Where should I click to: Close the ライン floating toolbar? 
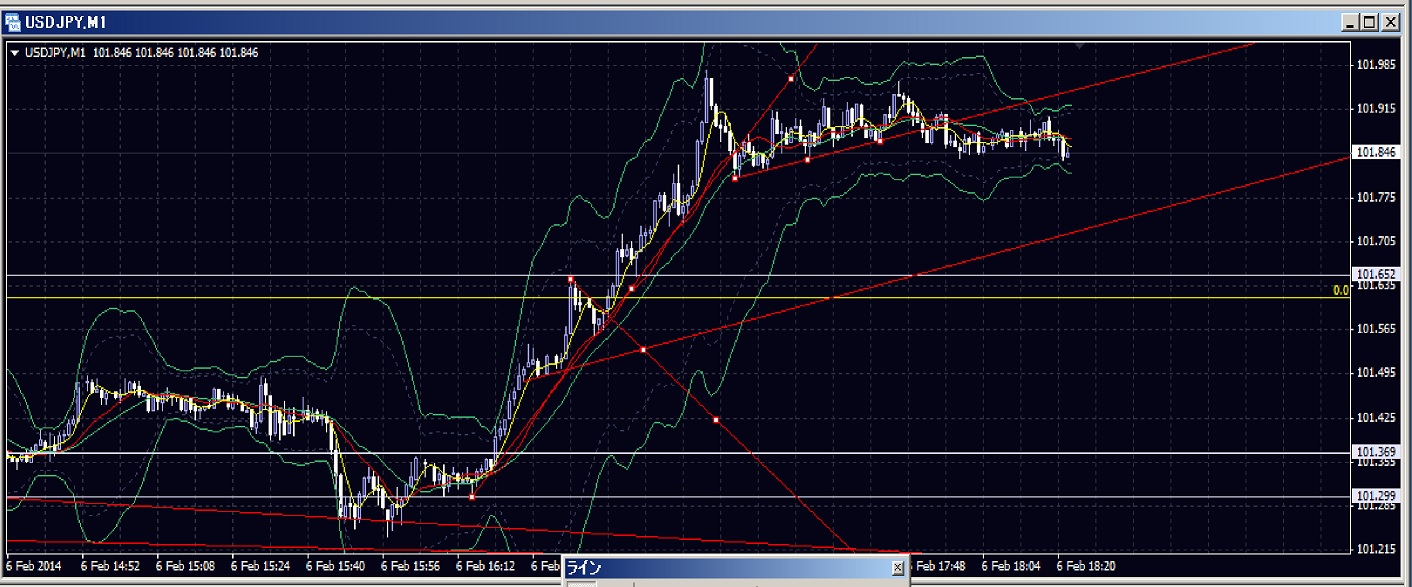tap(897, 568)
